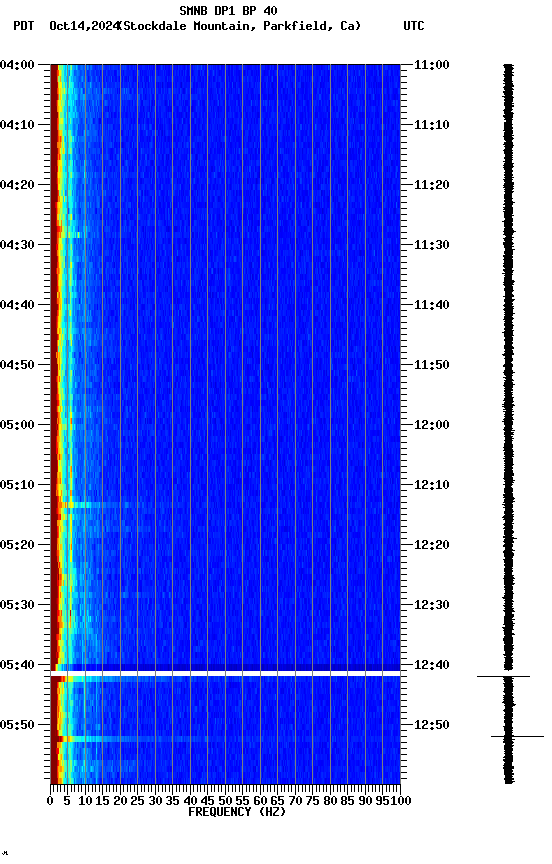Click the '45' frequency axis label
The width and height of the screenshot is (552, 864).
click(208, 801)
